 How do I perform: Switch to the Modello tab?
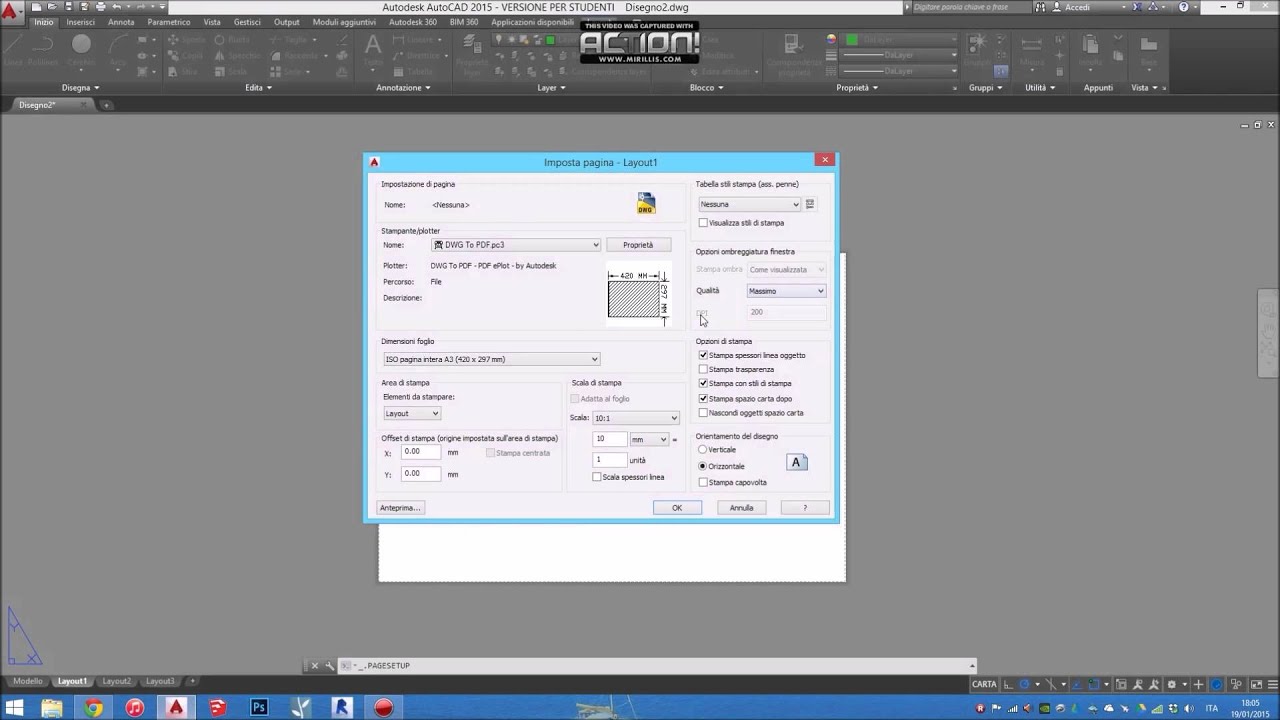click(28, 681)
